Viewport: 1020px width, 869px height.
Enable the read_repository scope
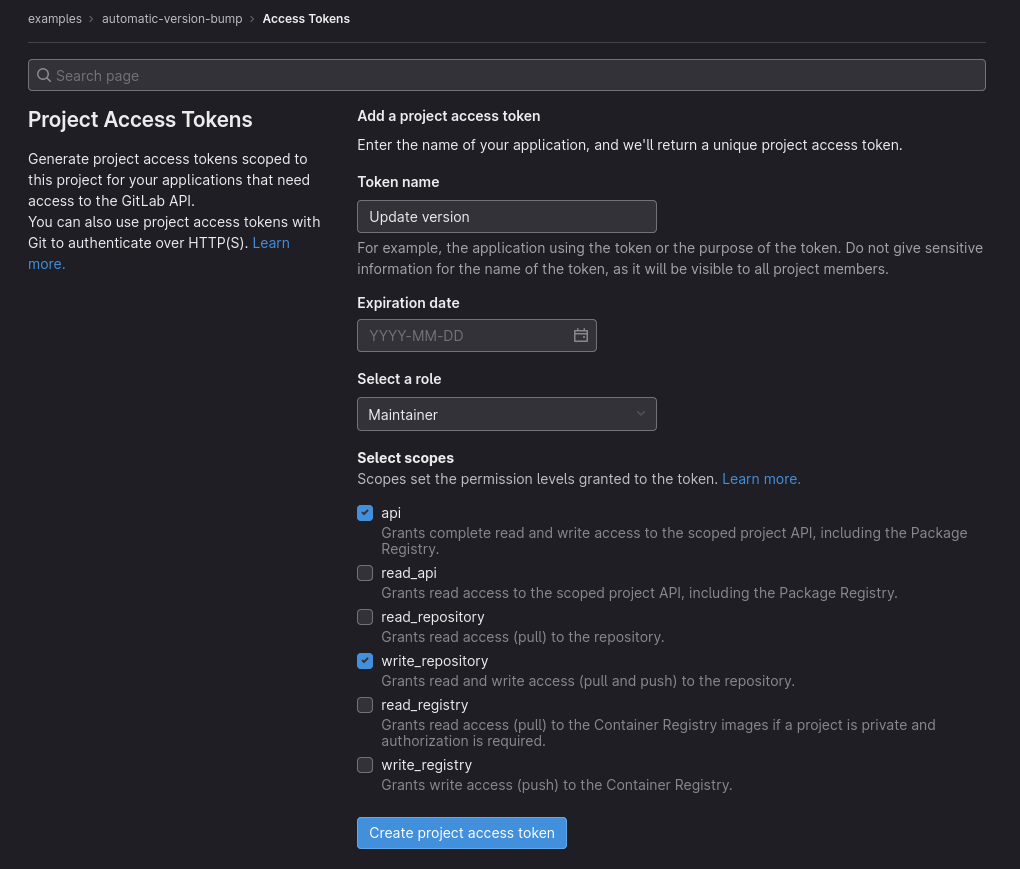365,617
